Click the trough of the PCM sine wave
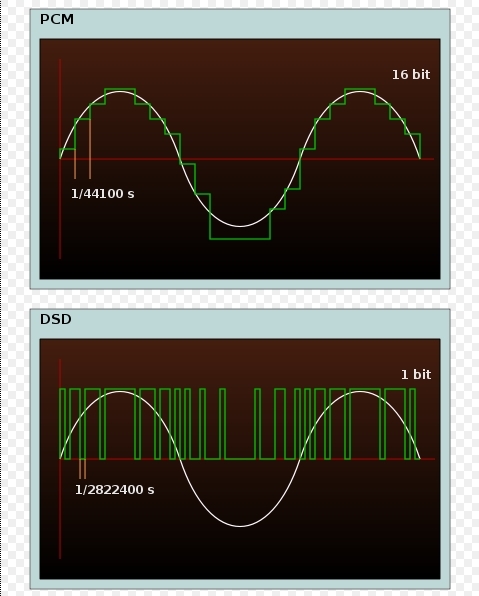 click(x=240, y=226)
